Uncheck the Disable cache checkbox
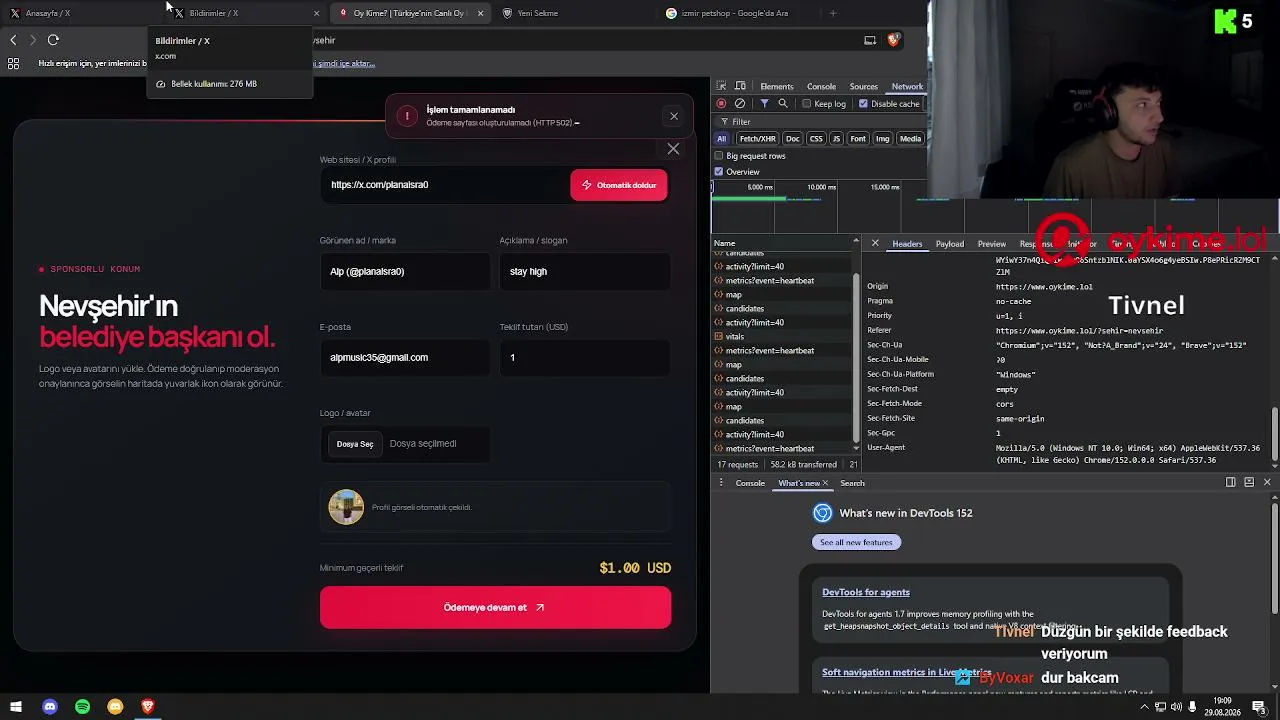This screenshot has height=720, width=1280. click(x=863, y=104)
